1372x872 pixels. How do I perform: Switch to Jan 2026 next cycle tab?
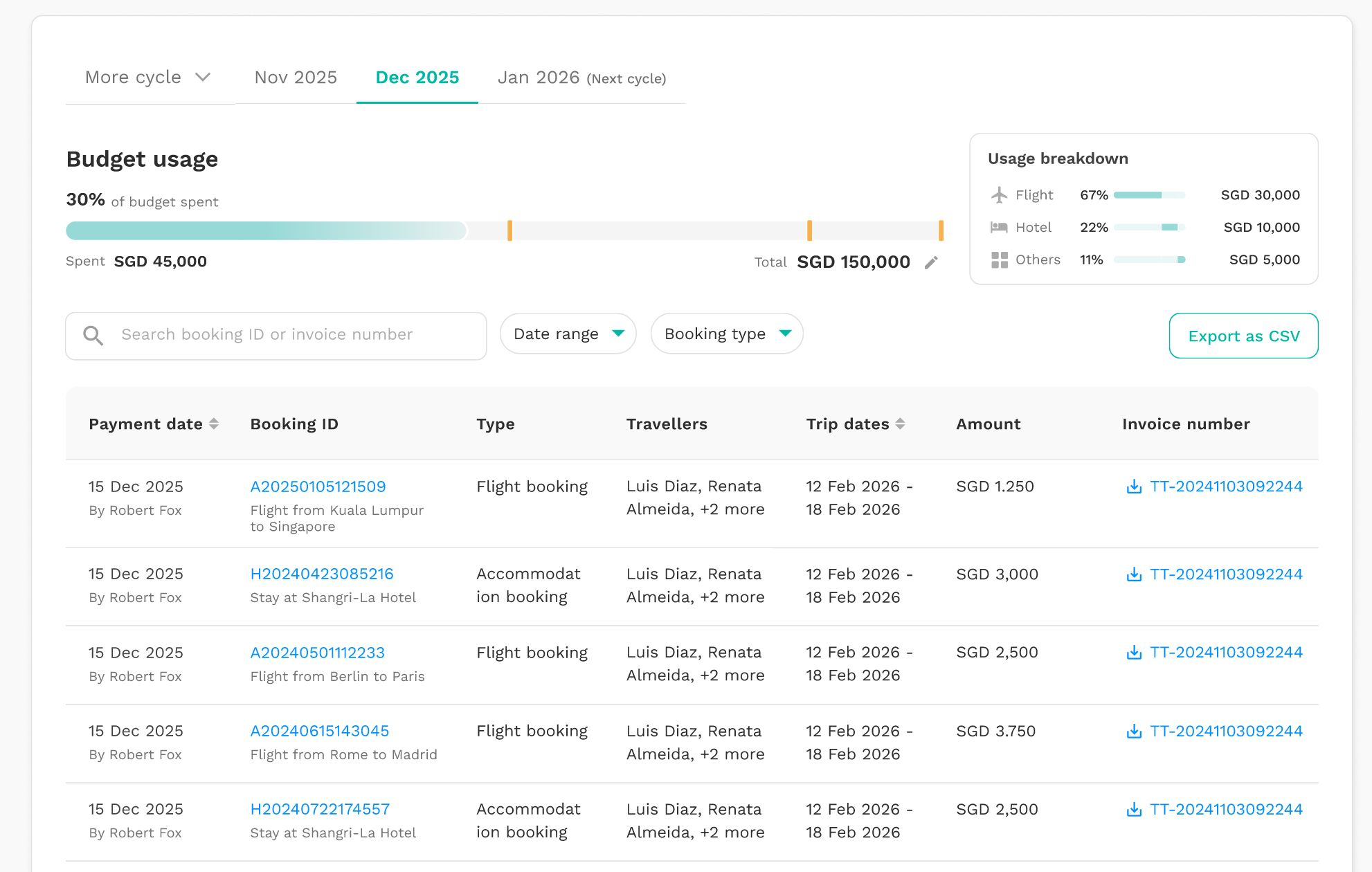coord(581,78)
